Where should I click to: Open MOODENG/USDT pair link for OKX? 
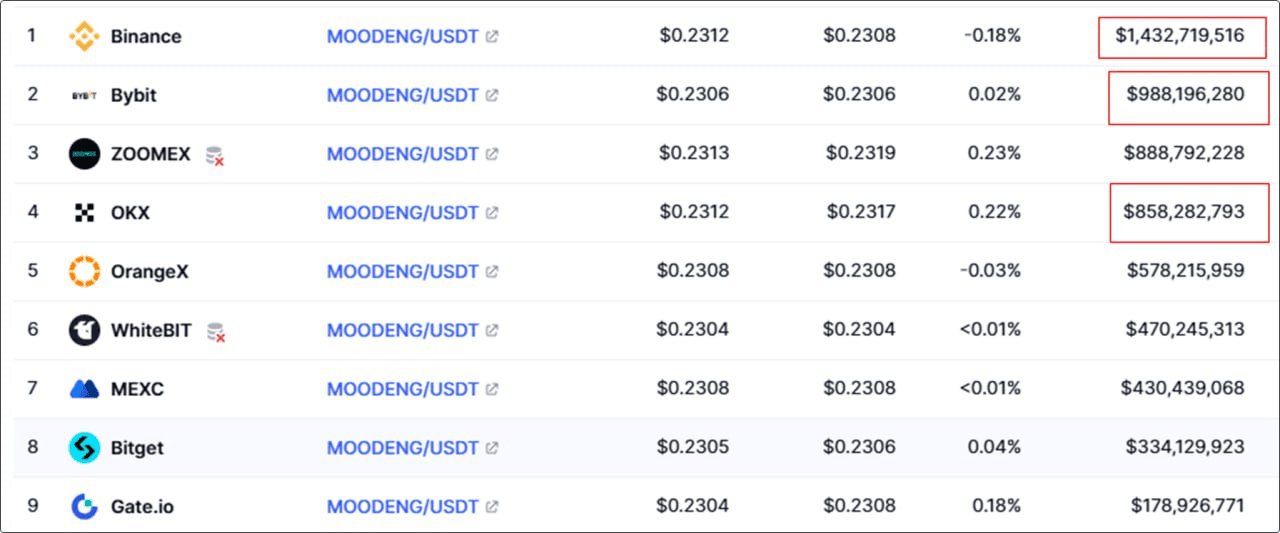click(403, 213)
